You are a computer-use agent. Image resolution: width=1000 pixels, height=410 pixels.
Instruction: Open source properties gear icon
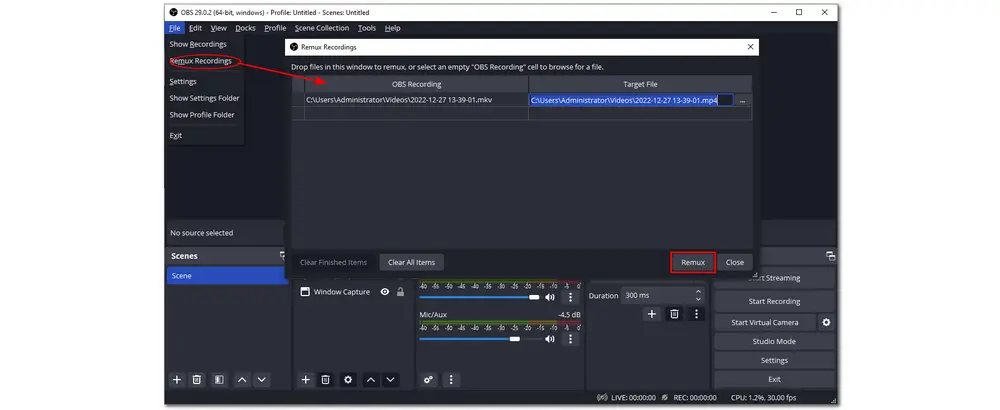tap(348, 380)
